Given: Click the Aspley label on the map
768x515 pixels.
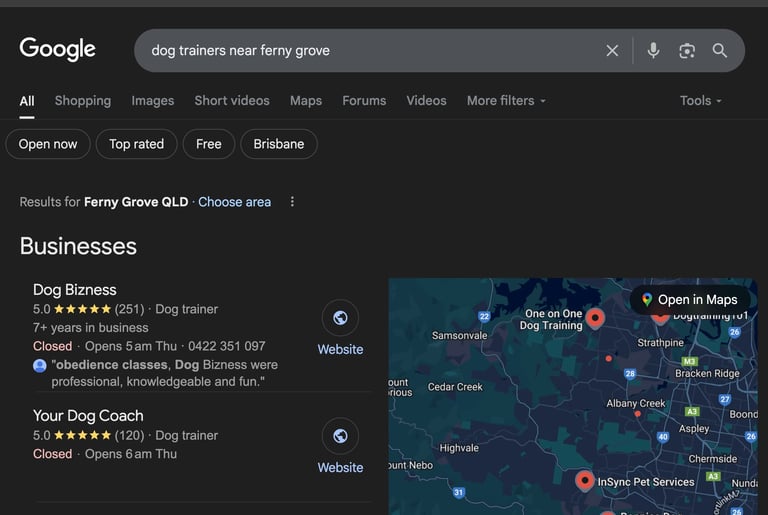Looking at the screenshot, I should tap(694, 428).
